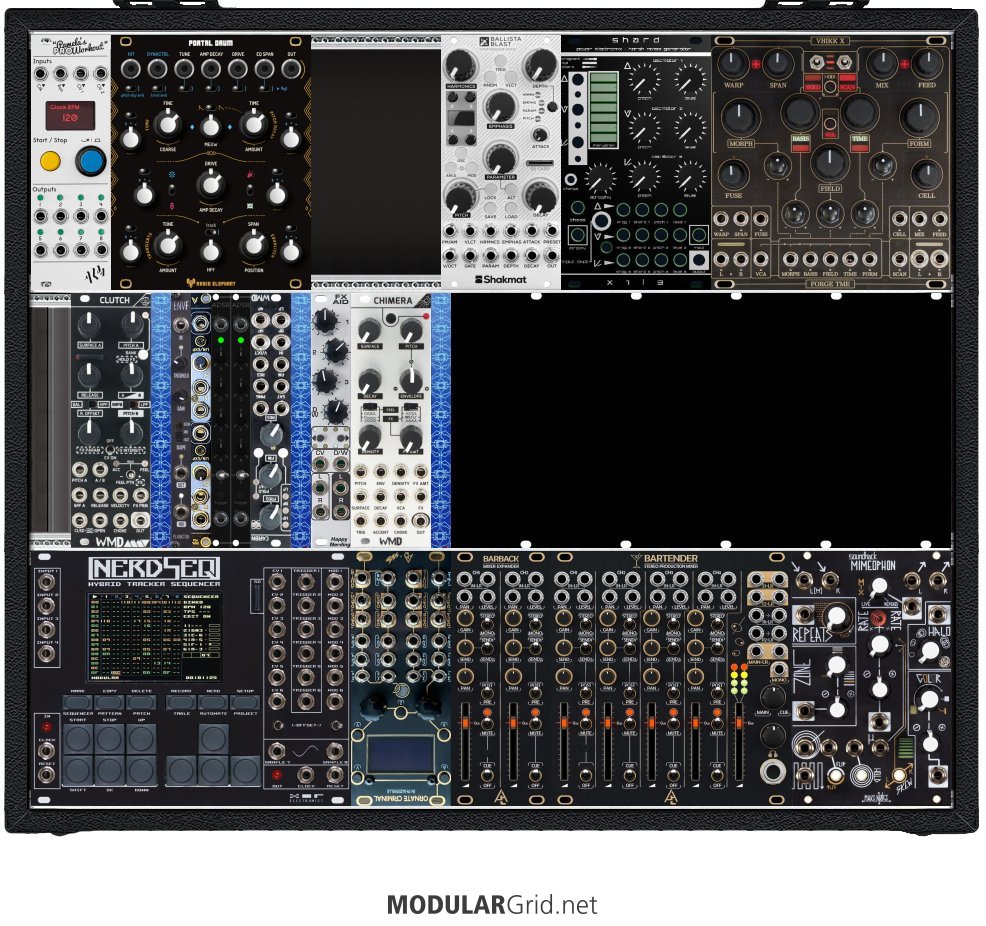
Task: Toggle the FLIP button on Mimeophon
Action: [x=836, y=774]
